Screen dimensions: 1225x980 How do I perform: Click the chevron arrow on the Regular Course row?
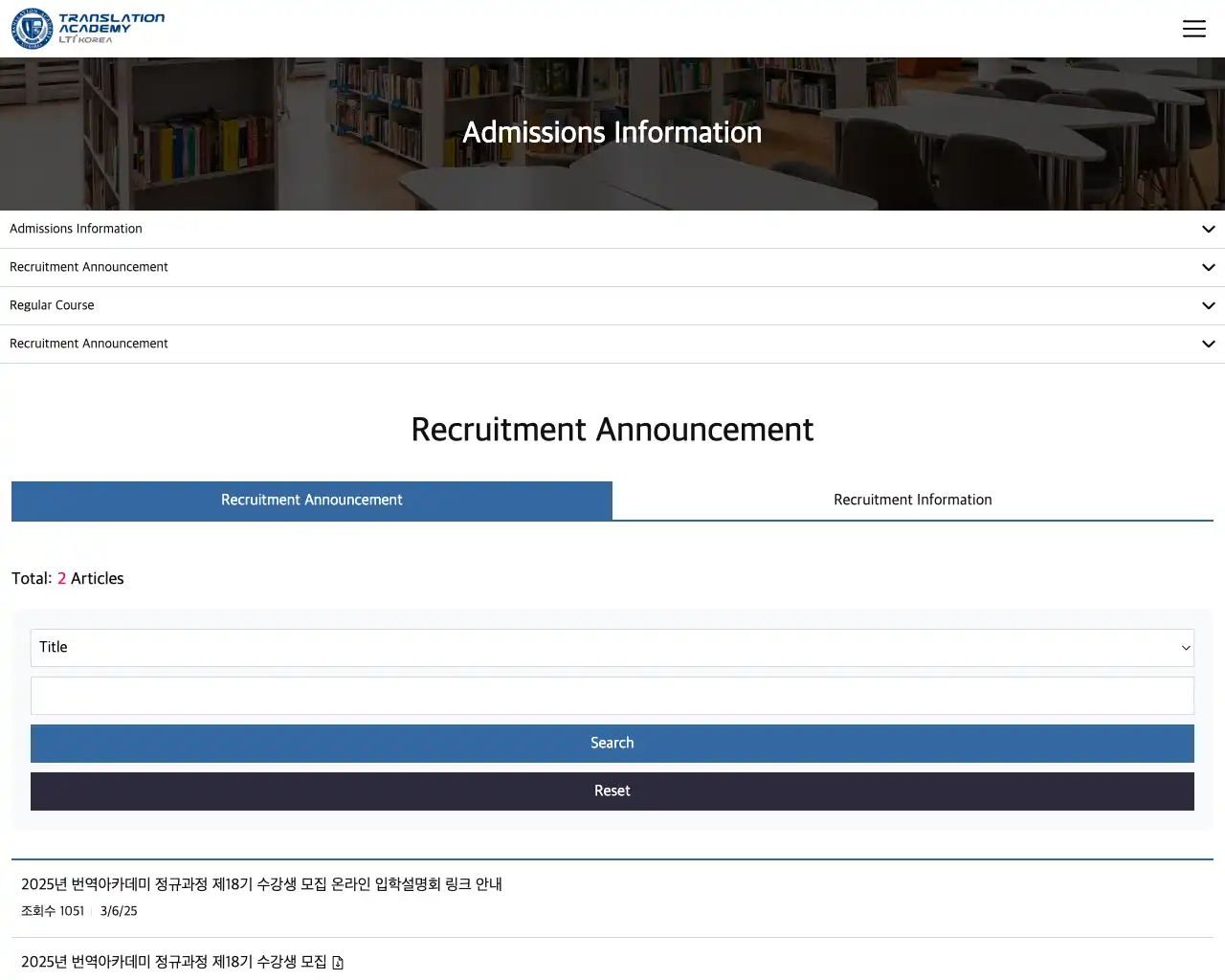1208,306
